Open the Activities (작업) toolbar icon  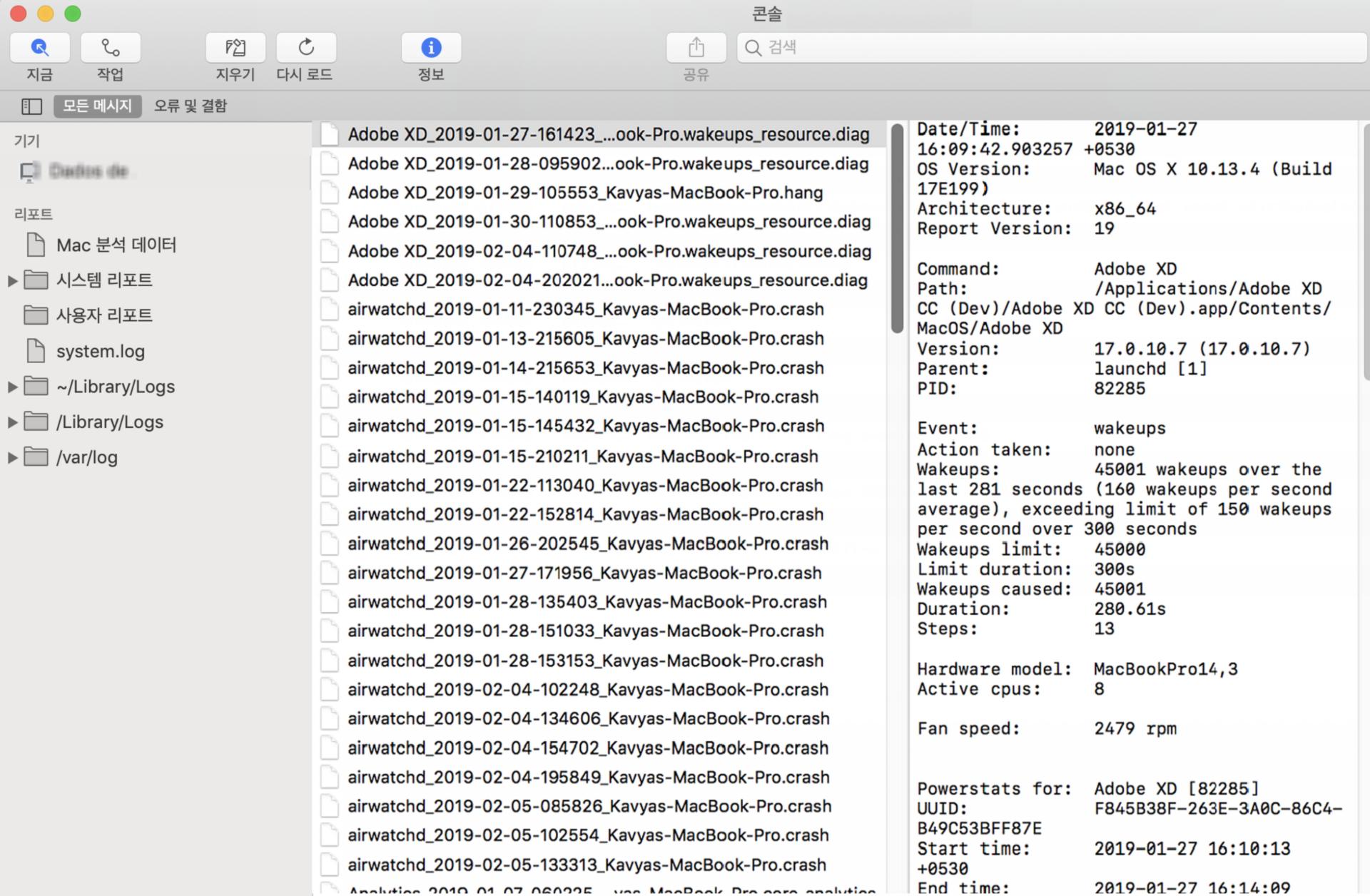point(110,48)
